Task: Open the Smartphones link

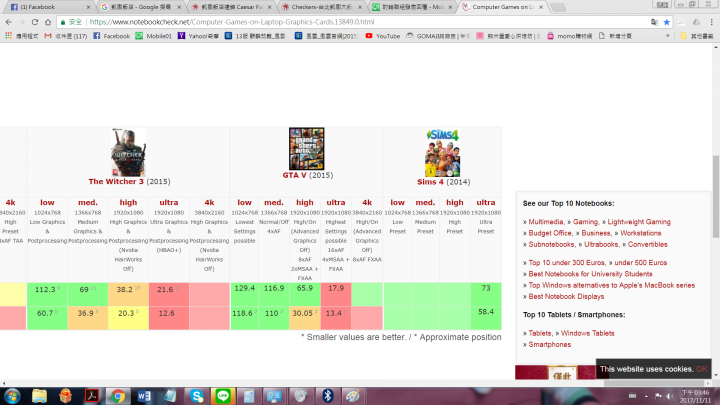Action: click(550, 344)
